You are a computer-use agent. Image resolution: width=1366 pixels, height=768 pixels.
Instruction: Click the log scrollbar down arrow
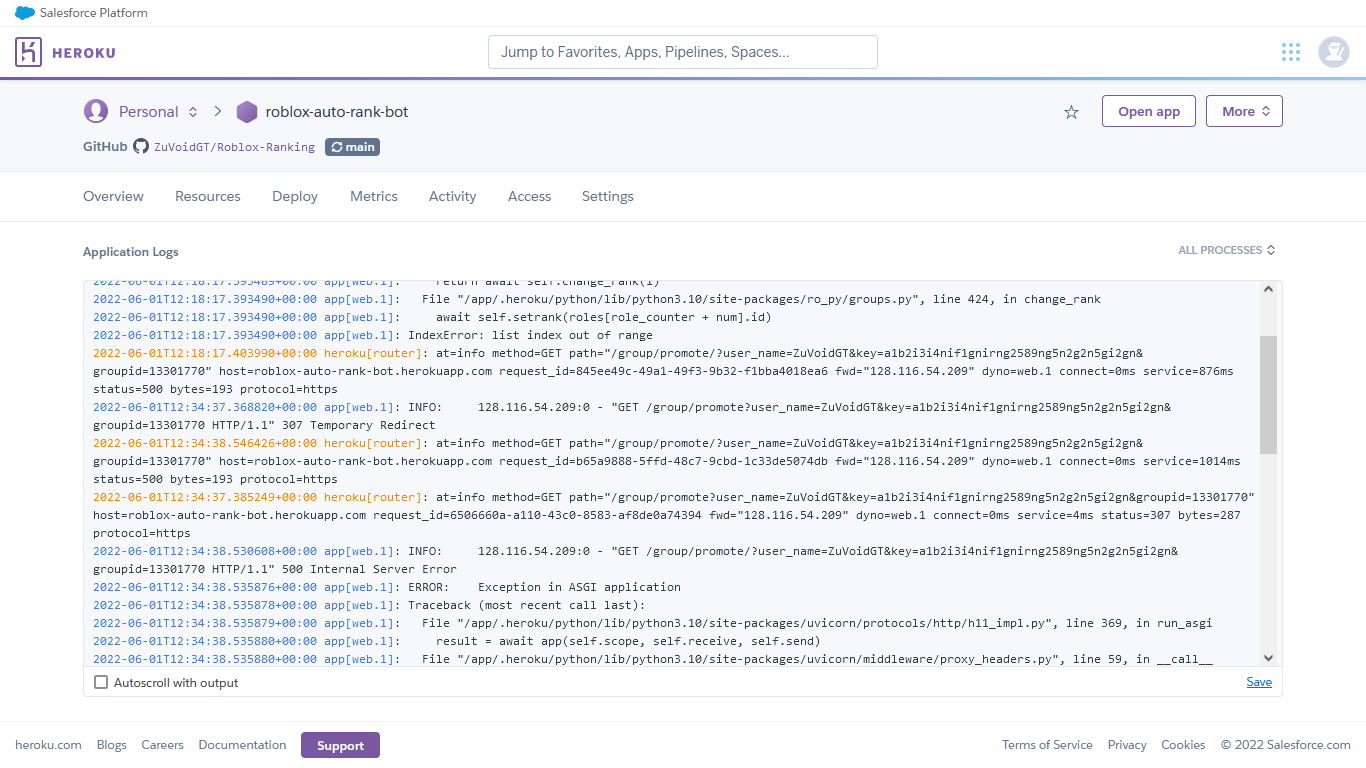coord(1269,658)
